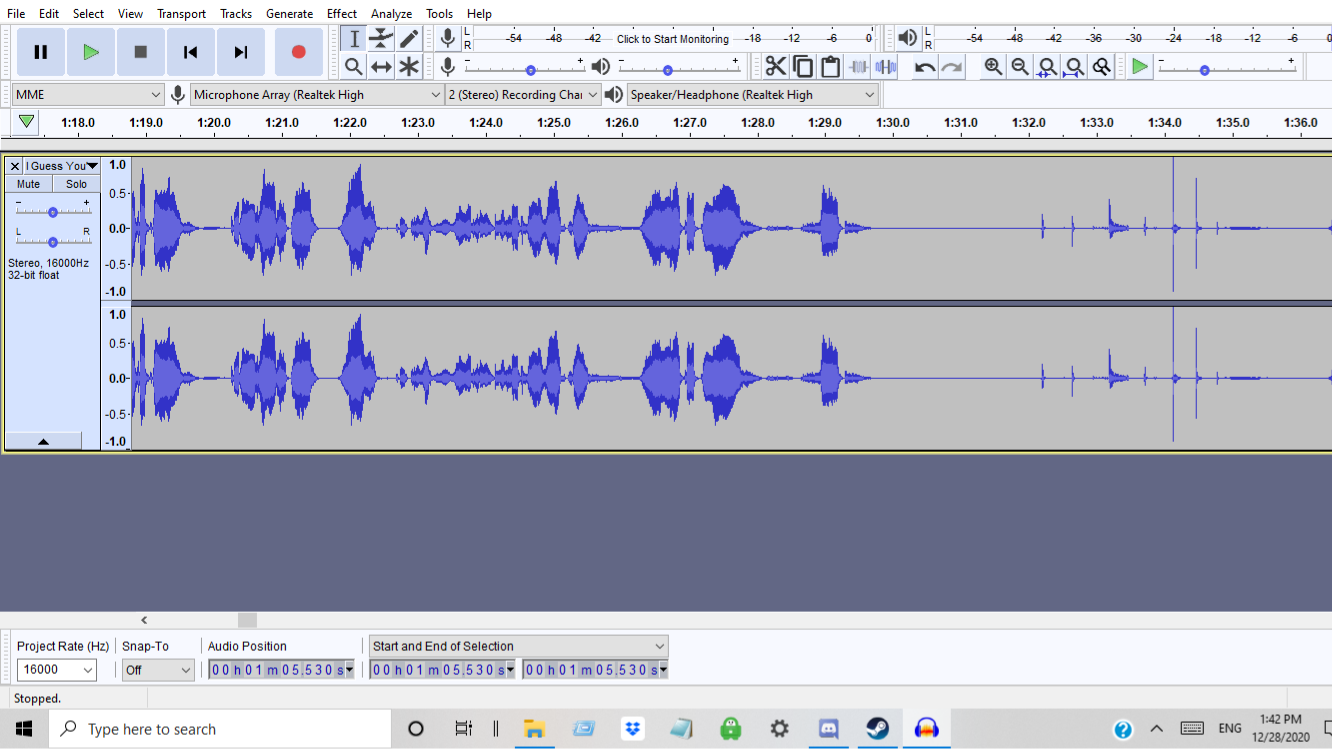Select the Envelope tool
Viewport: 1332px width, 749px height.
point(381,39)
